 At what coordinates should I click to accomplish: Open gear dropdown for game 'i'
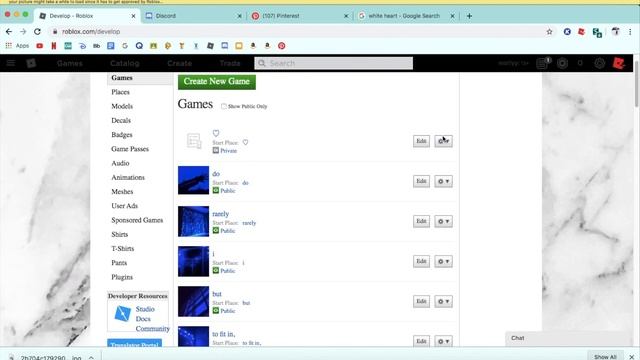[x=443, y=261]
